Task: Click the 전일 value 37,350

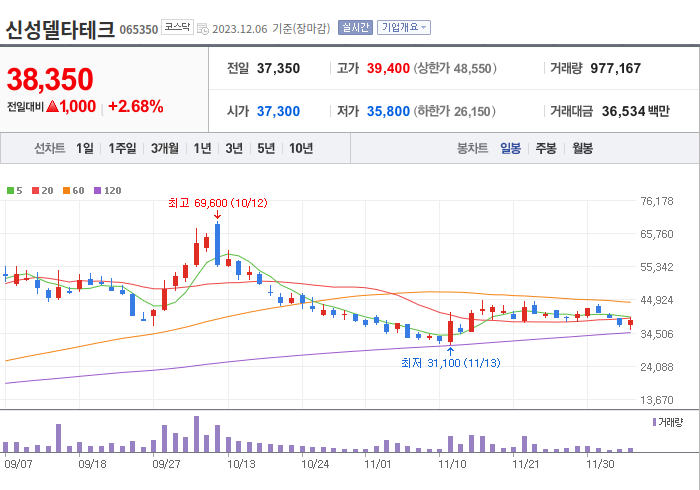Action: click(x=278, y=68)
